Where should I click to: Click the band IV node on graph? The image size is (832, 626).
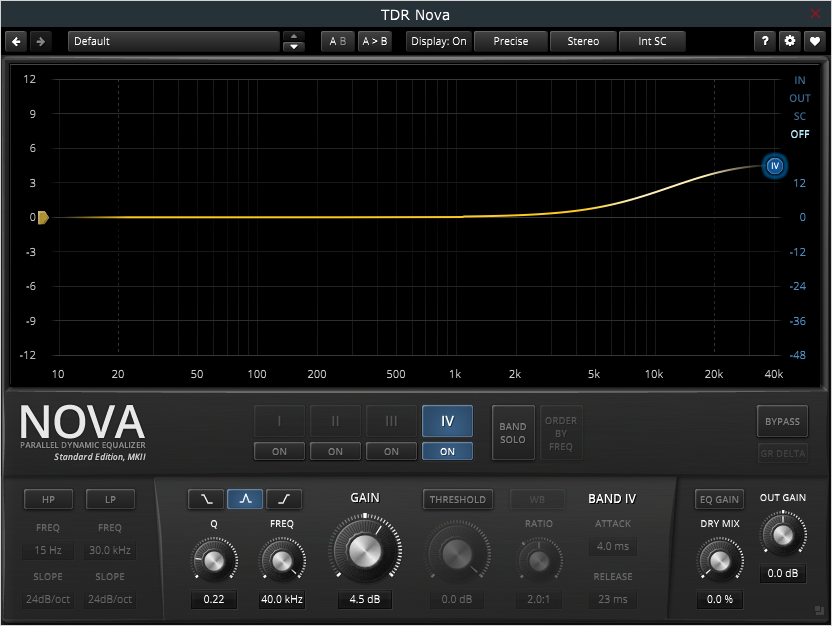775,166
